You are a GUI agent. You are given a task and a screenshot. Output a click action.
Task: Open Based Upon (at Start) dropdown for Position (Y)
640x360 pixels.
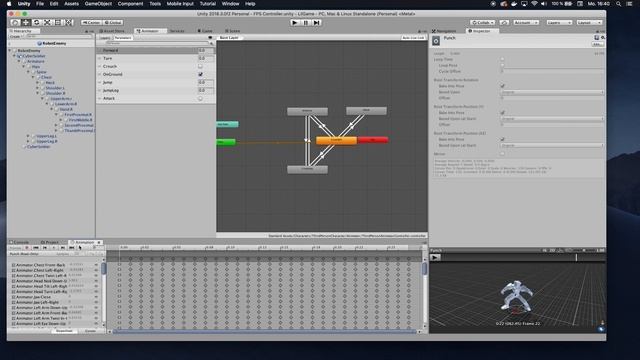pyautogui.click(x=552, y=119)
